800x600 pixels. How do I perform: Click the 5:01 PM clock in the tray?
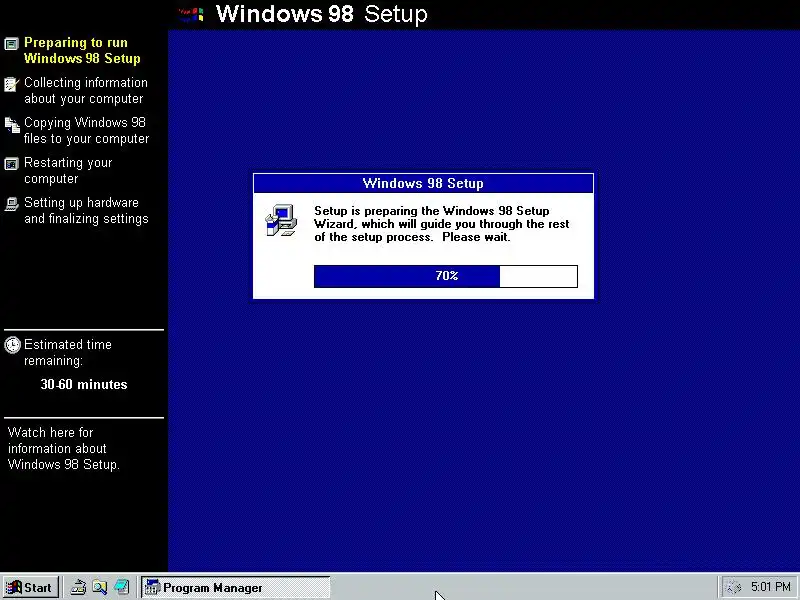click(x=770, y=587)
